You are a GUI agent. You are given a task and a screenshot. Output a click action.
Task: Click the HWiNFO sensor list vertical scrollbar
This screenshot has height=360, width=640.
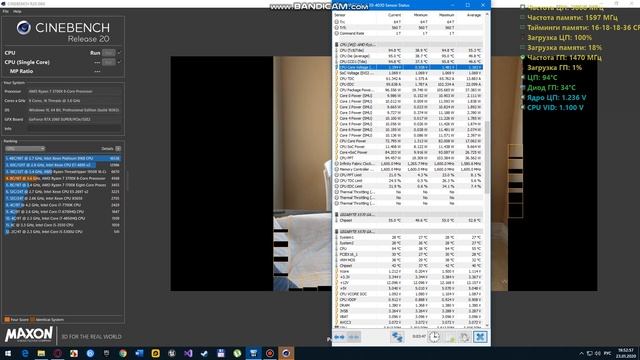487,158
